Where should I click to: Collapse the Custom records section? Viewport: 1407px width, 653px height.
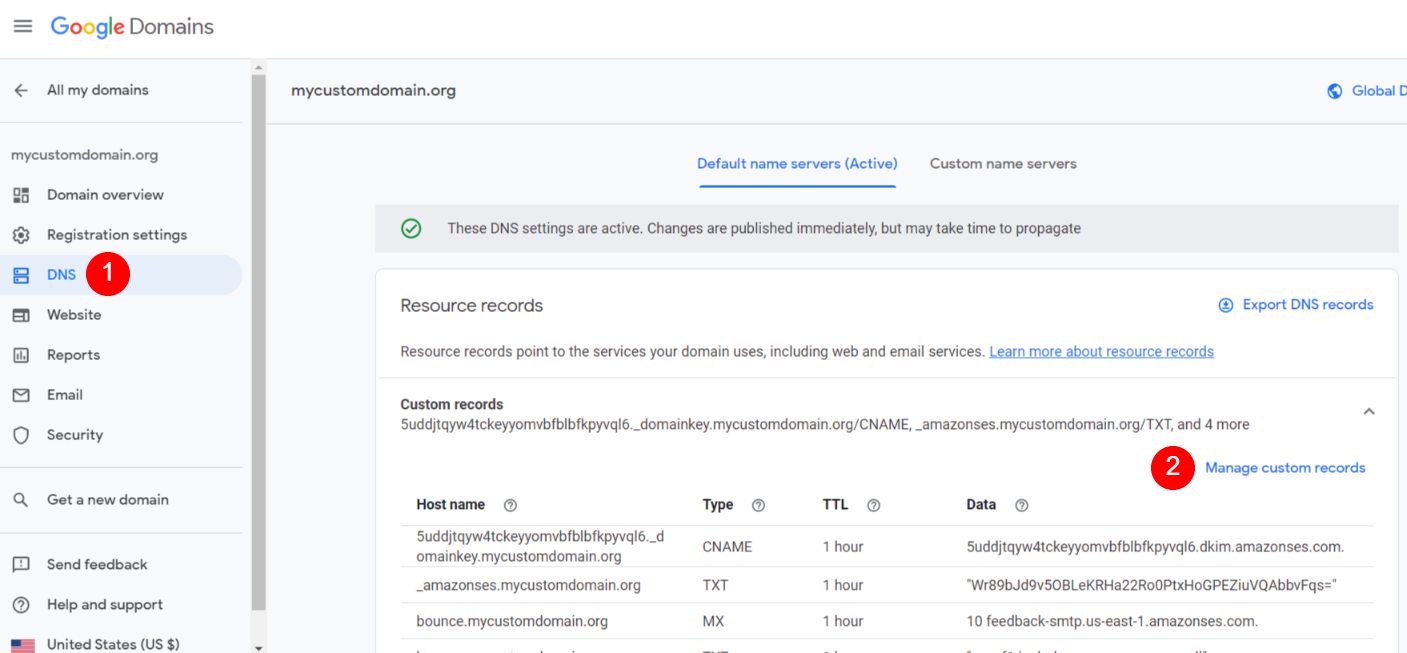[1369, 412]
